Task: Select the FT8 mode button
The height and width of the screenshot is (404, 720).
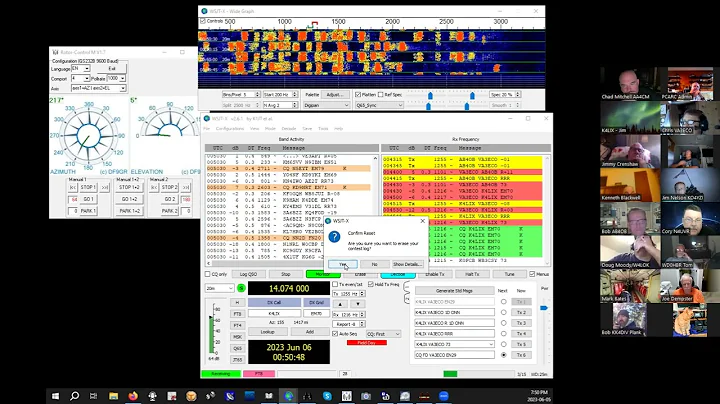Action: [237, 314]
